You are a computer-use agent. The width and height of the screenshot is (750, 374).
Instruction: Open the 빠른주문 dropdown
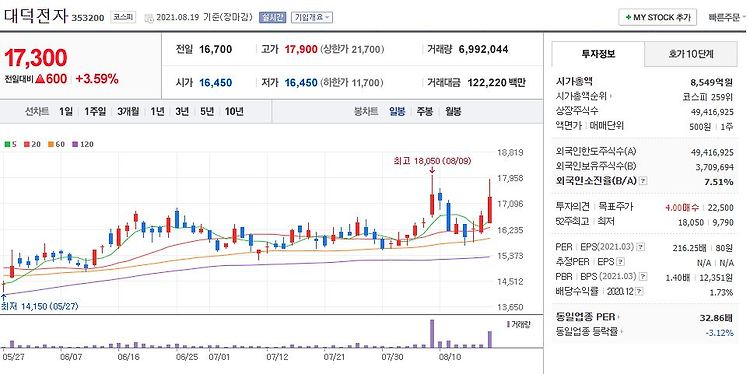pyautogui.click(x=727, y=18)
